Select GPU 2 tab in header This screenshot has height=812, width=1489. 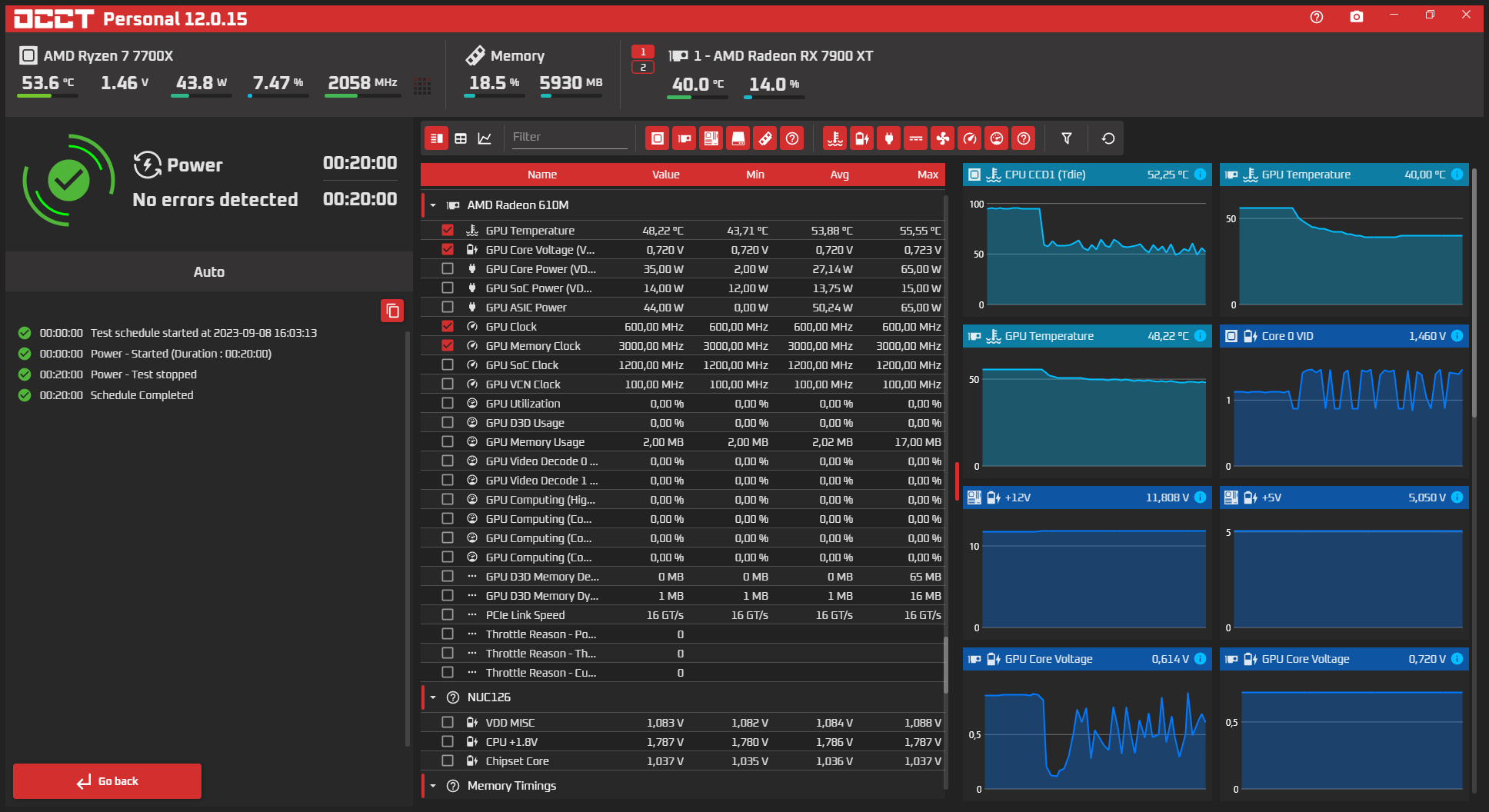(x=642, y=68)
